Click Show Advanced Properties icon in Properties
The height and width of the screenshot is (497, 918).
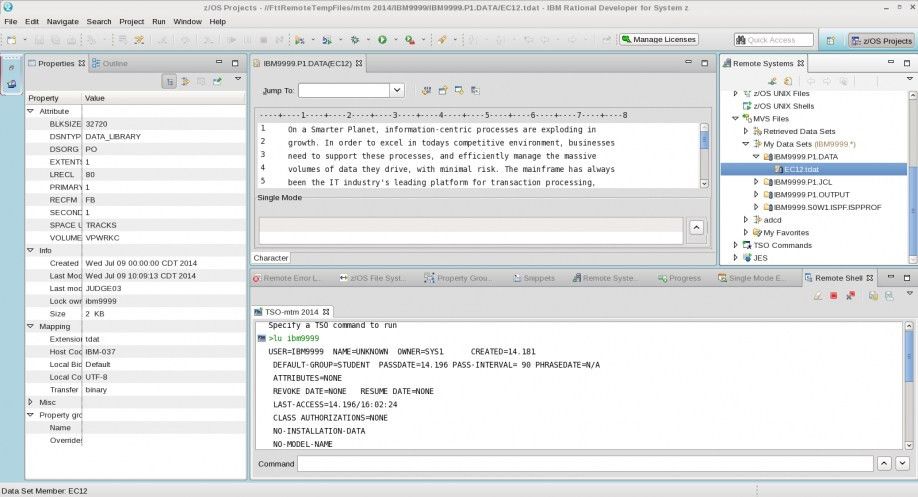[x=186, y=81]
